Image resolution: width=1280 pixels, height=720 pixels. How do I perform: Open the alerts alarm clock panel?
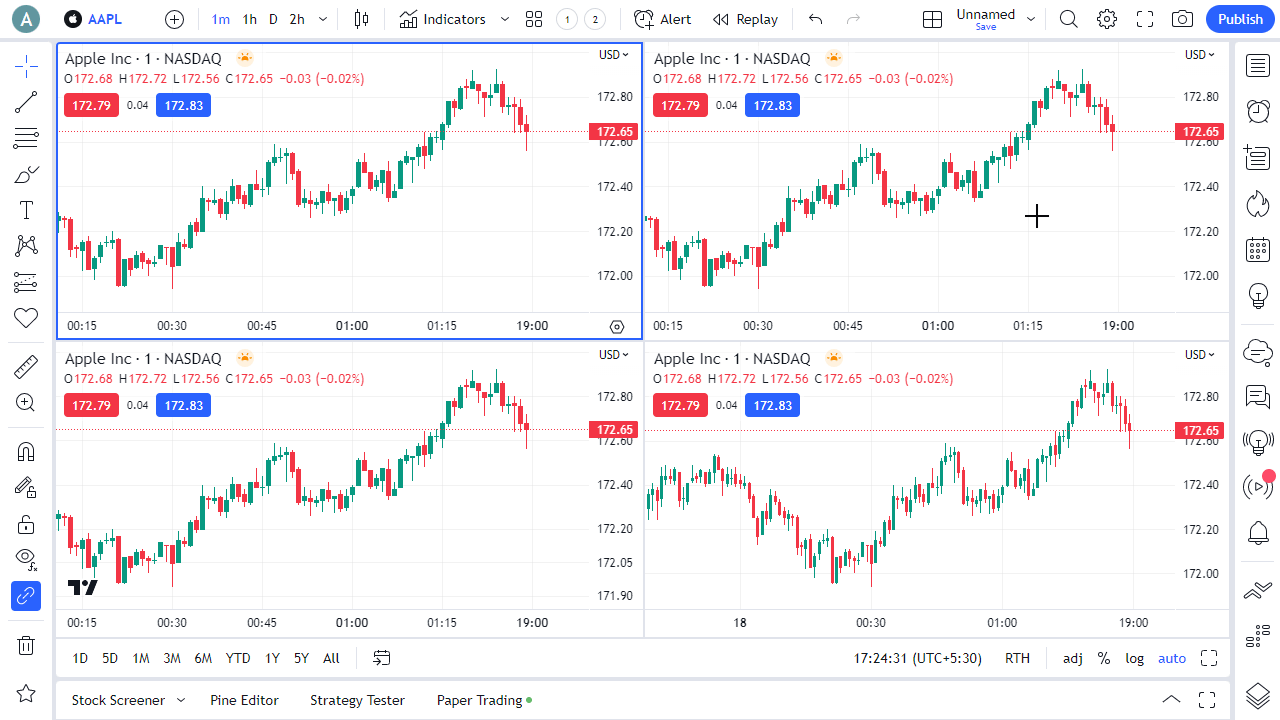[1258, 111]
